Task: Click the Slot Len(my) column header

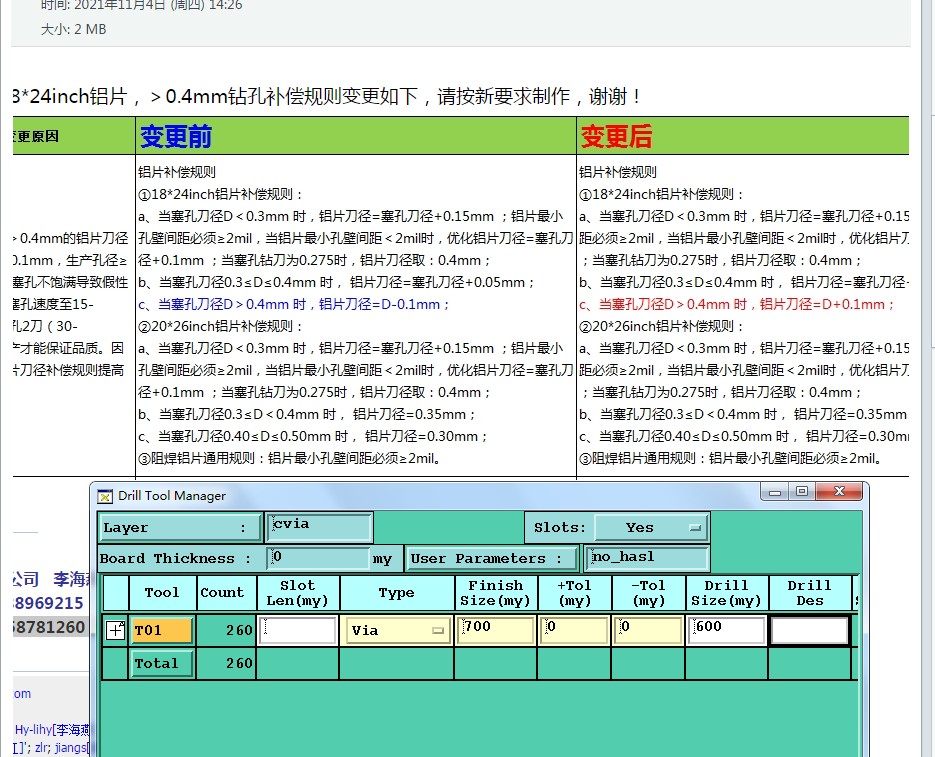Action: (x=298, y=593)
